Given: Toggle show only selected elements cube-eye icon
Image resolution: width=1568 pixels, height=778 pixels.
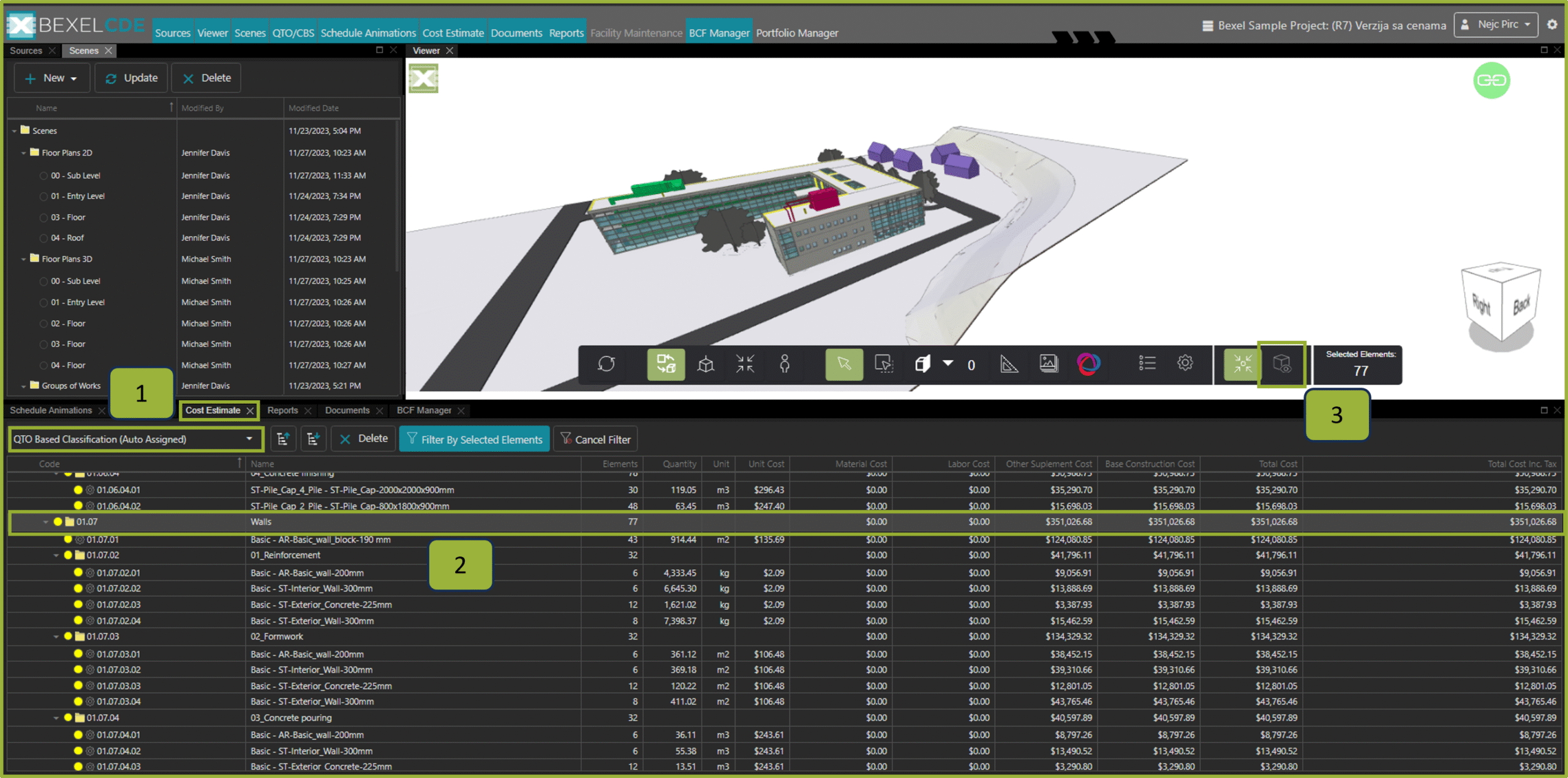Looking at the screenshot, I should point(1283,365).
